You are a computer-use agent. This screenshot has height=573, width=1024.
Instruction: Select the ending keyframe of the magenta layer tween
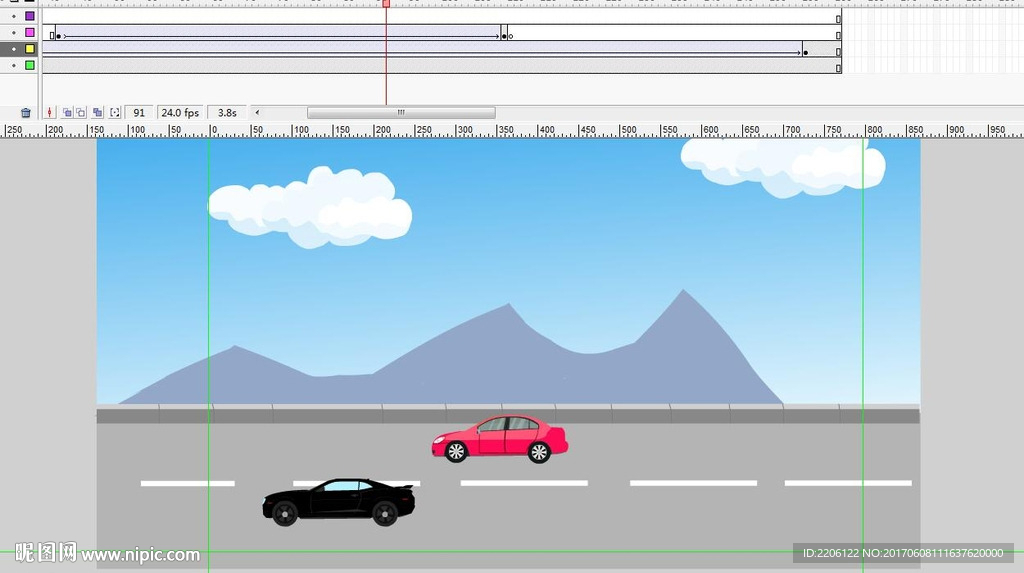pyautogui.click(x=504, y=35)
